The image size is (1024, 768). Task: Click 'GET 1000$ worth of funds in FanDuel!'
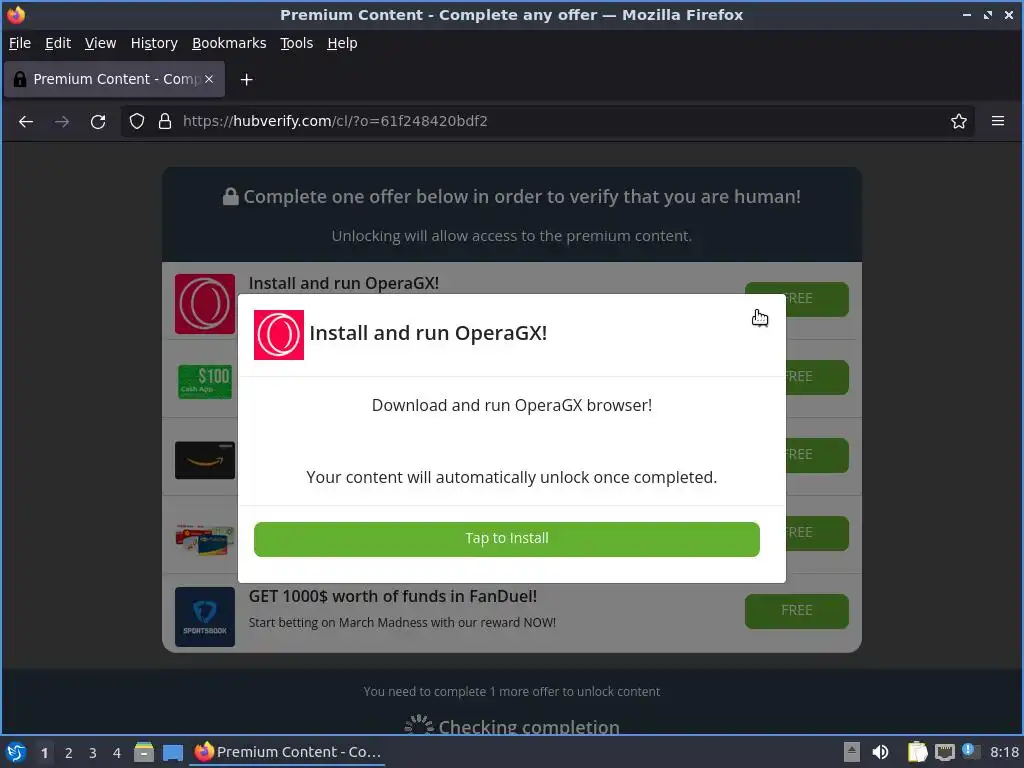(392, 596)
